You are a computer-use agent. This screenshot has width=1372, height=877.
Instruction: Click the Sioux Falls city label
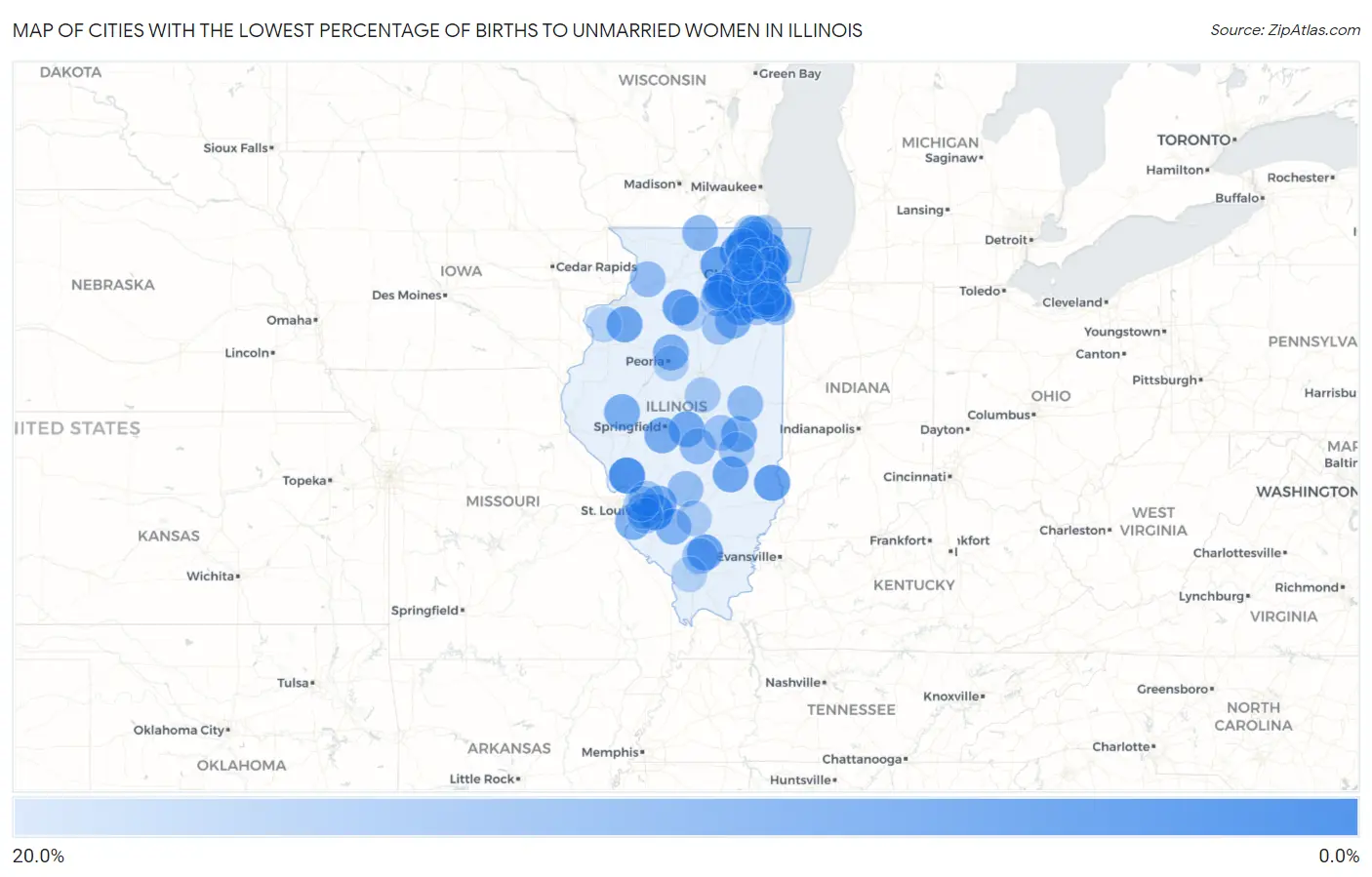pos(238,147)
